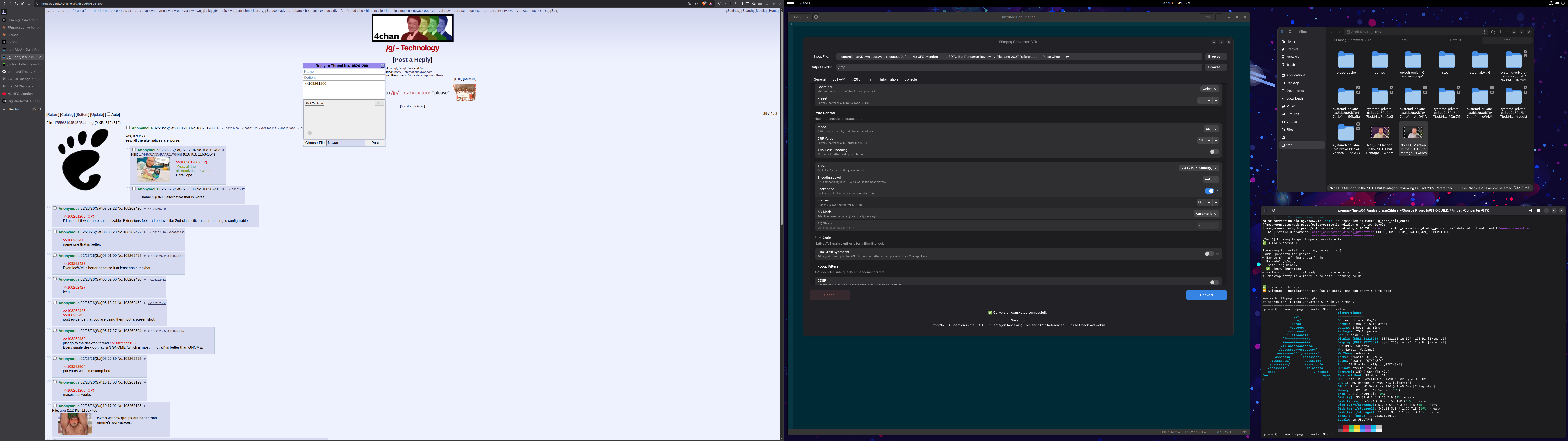1568x441 pixels.
Task: Click the Files search icon
Action: 1290,32
